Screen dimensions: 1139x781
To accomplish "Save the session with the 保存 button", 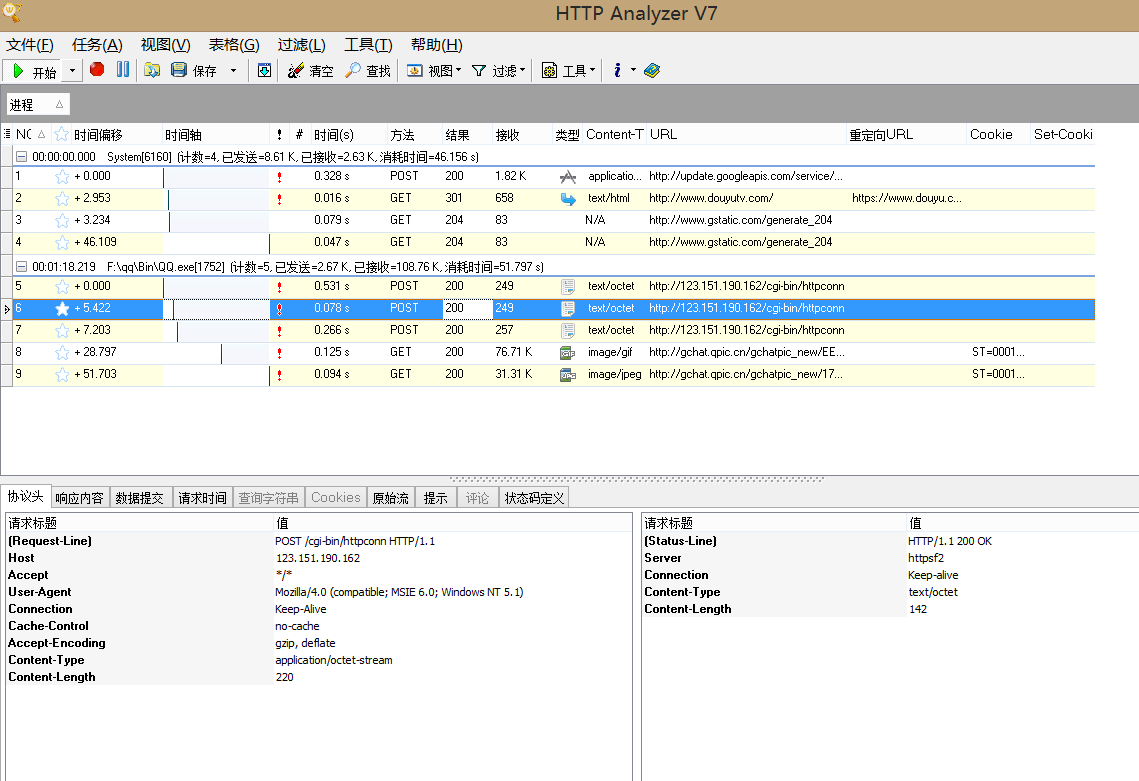I will click(x=194, y=70).
